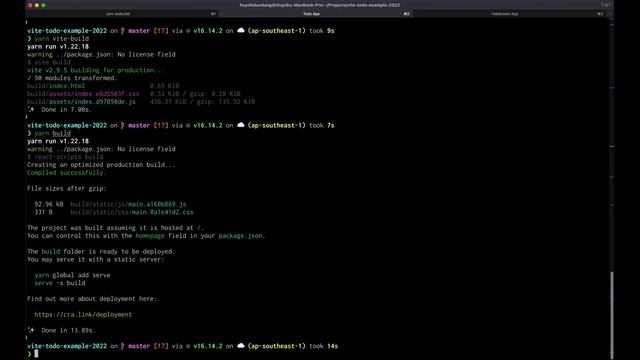Close the terminal window with red button

point(30,5)
